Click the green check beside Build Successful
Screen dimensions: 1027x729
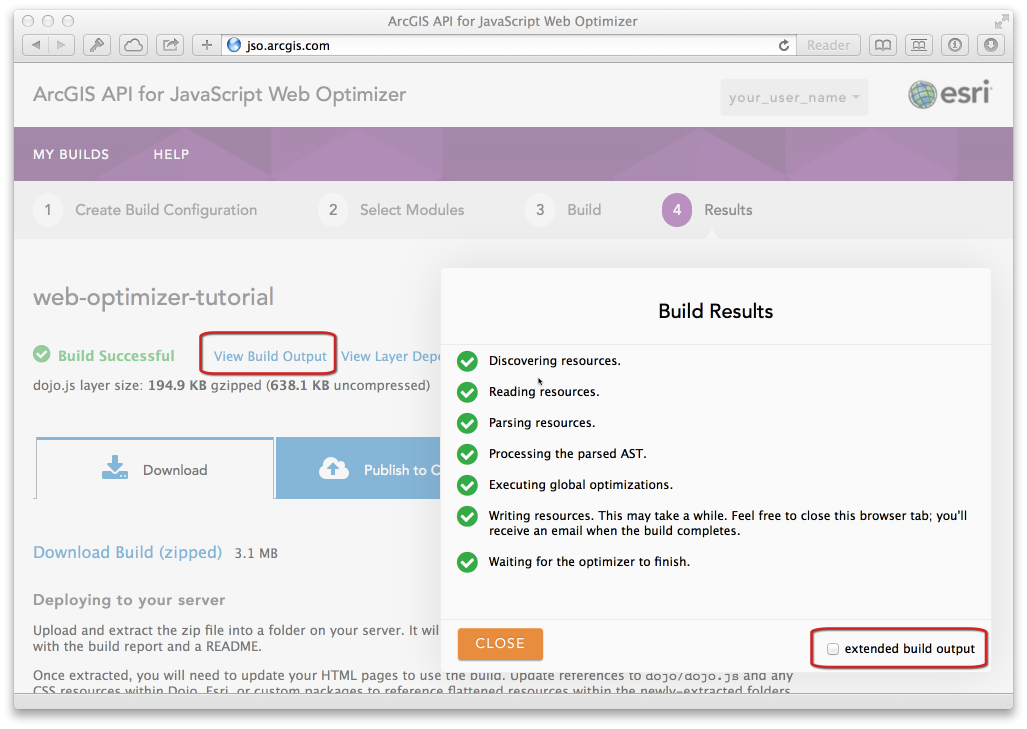[42, 354]
